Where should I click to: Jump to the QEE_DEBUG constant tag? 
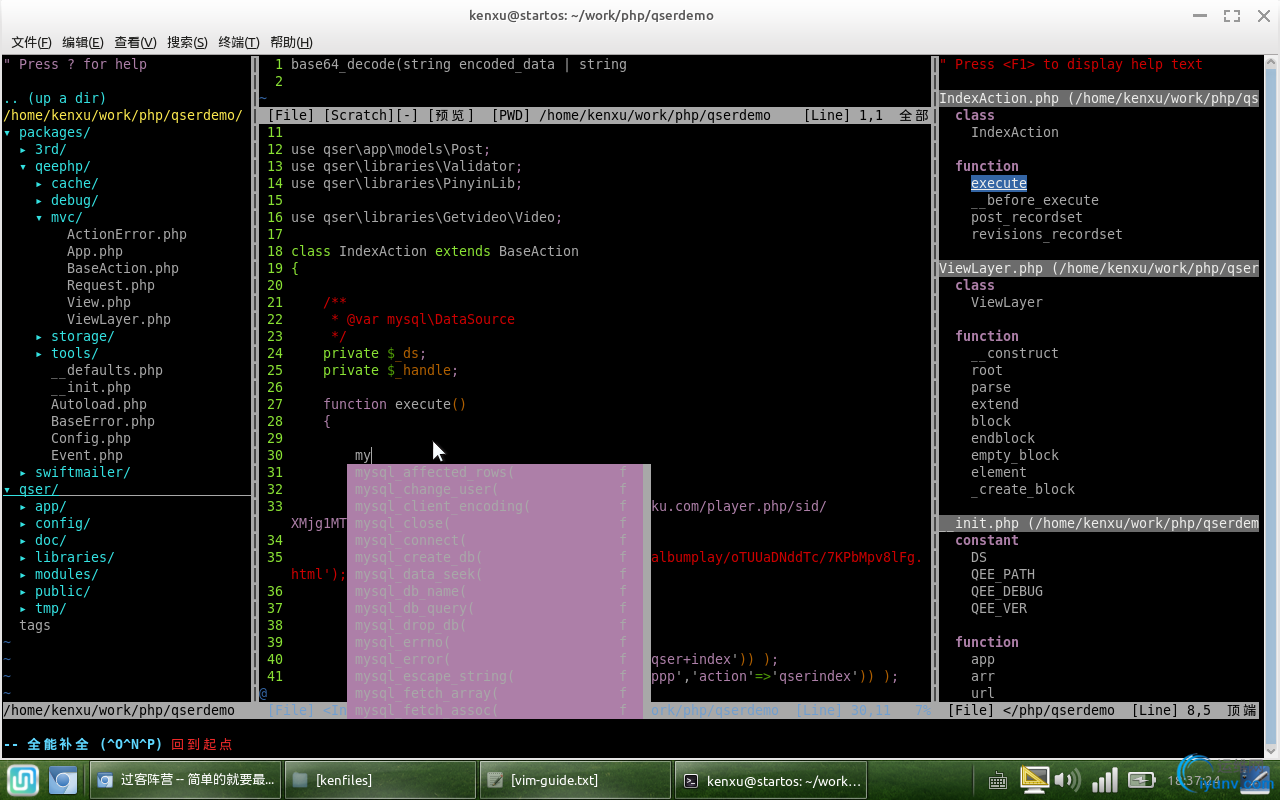[x=1007, y=591]
